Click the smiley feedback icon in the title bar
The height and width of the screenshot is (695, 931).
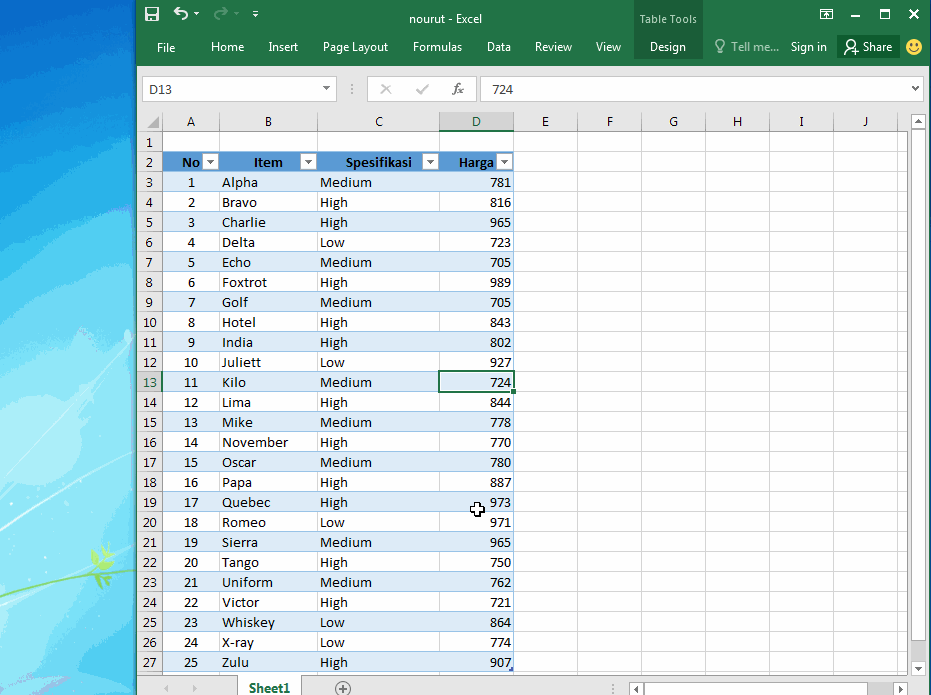tap(913, 46)
